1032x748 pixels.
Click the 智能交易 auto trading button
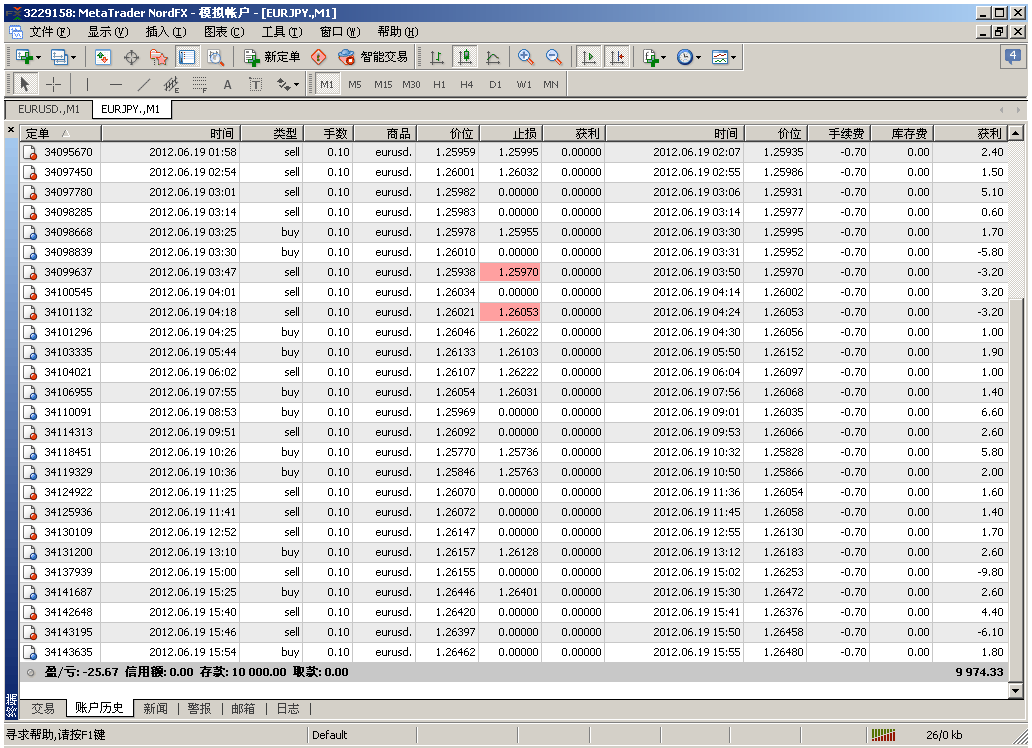pyautogui.click(x=373, y=57)
